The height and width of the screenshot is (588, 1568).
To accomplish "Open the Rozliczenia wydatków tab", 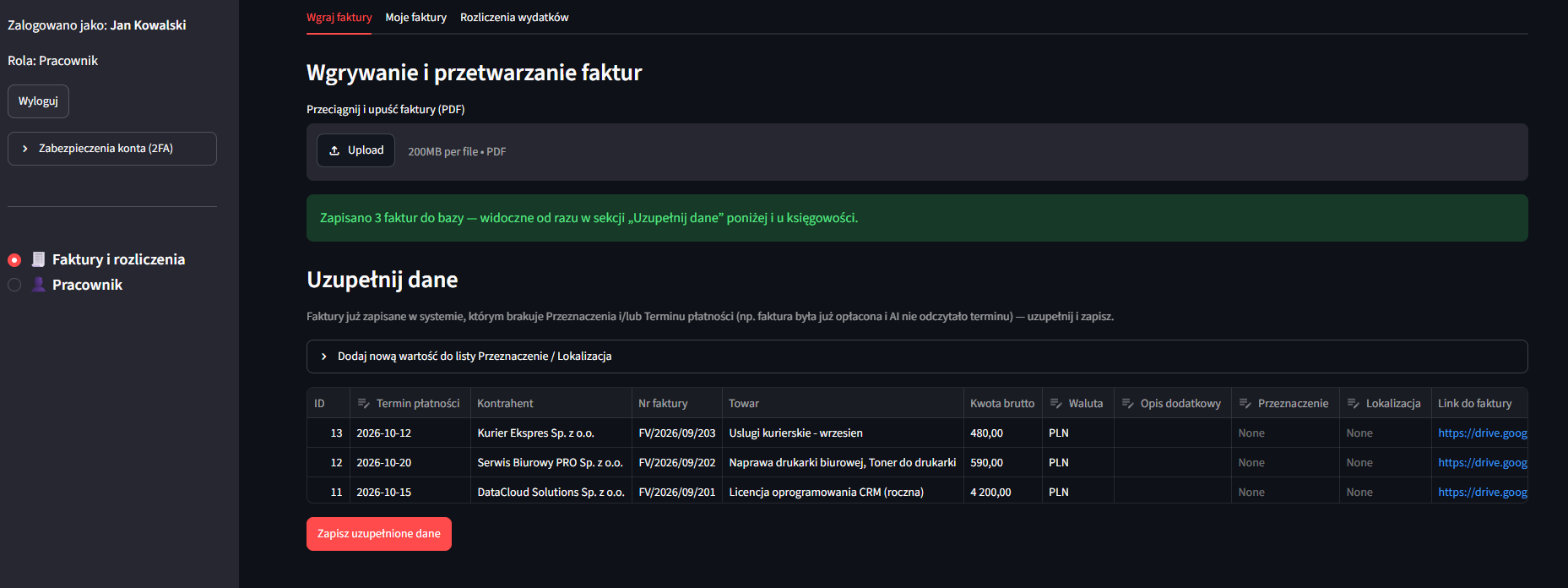I will coord(514,17).
